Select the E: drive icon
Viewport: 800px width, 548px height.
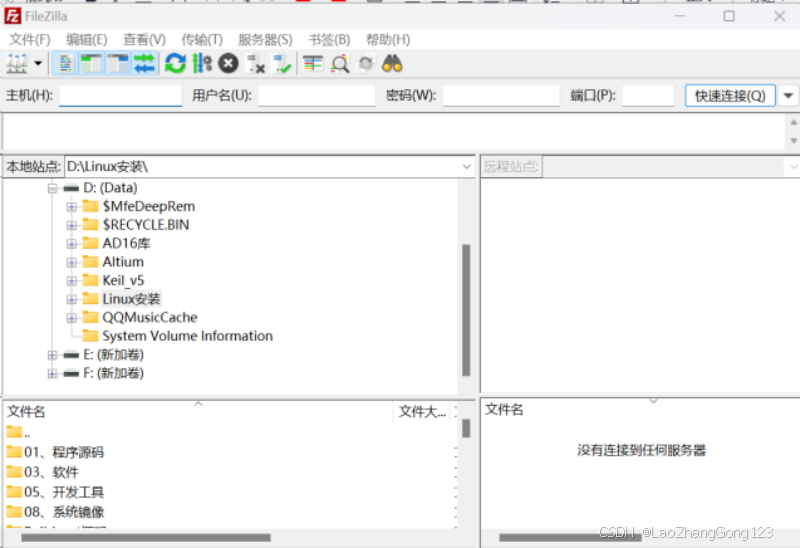[x=71, y=355]
